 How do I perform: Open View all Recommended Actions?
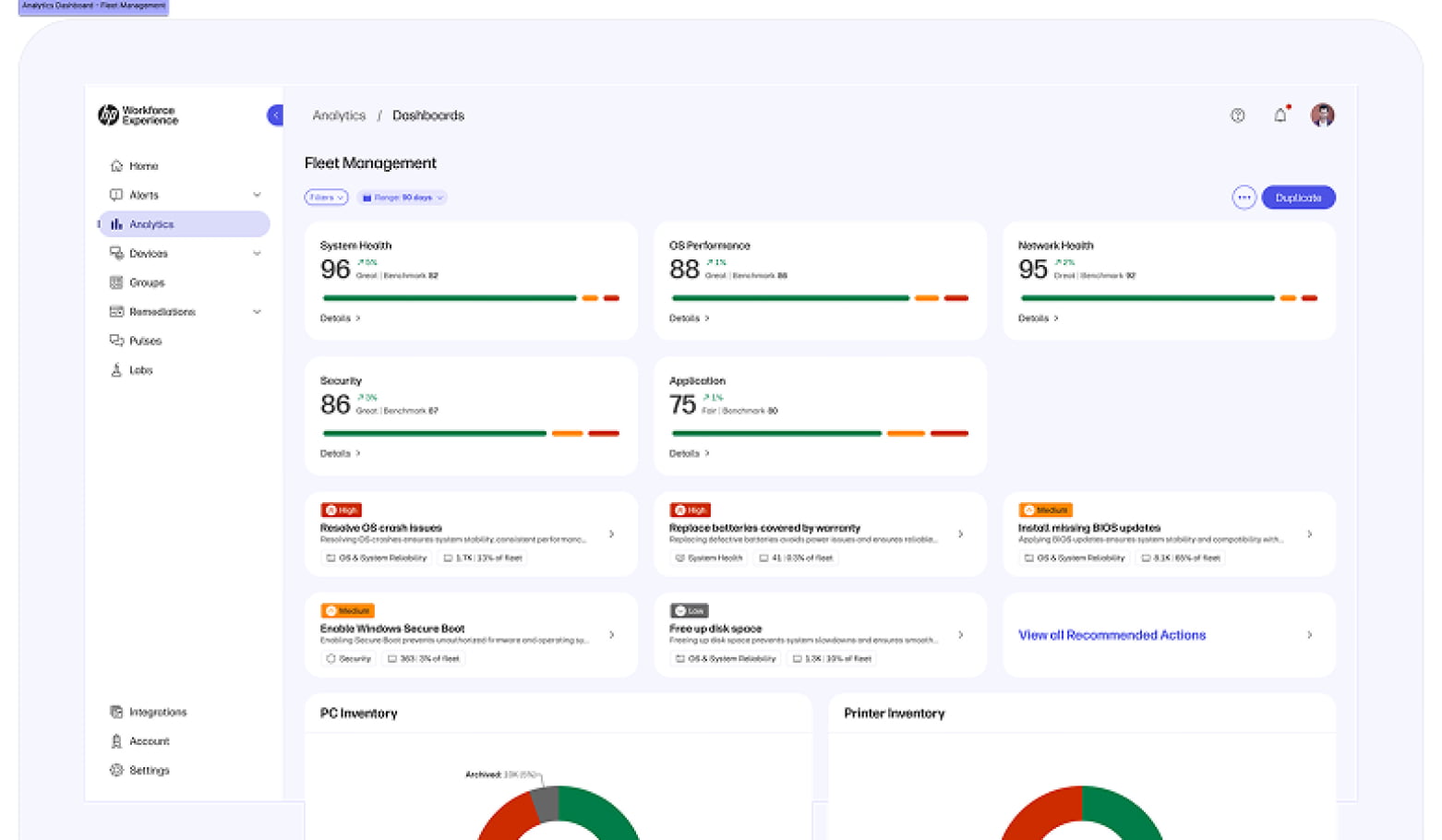tap(1111, 634)
